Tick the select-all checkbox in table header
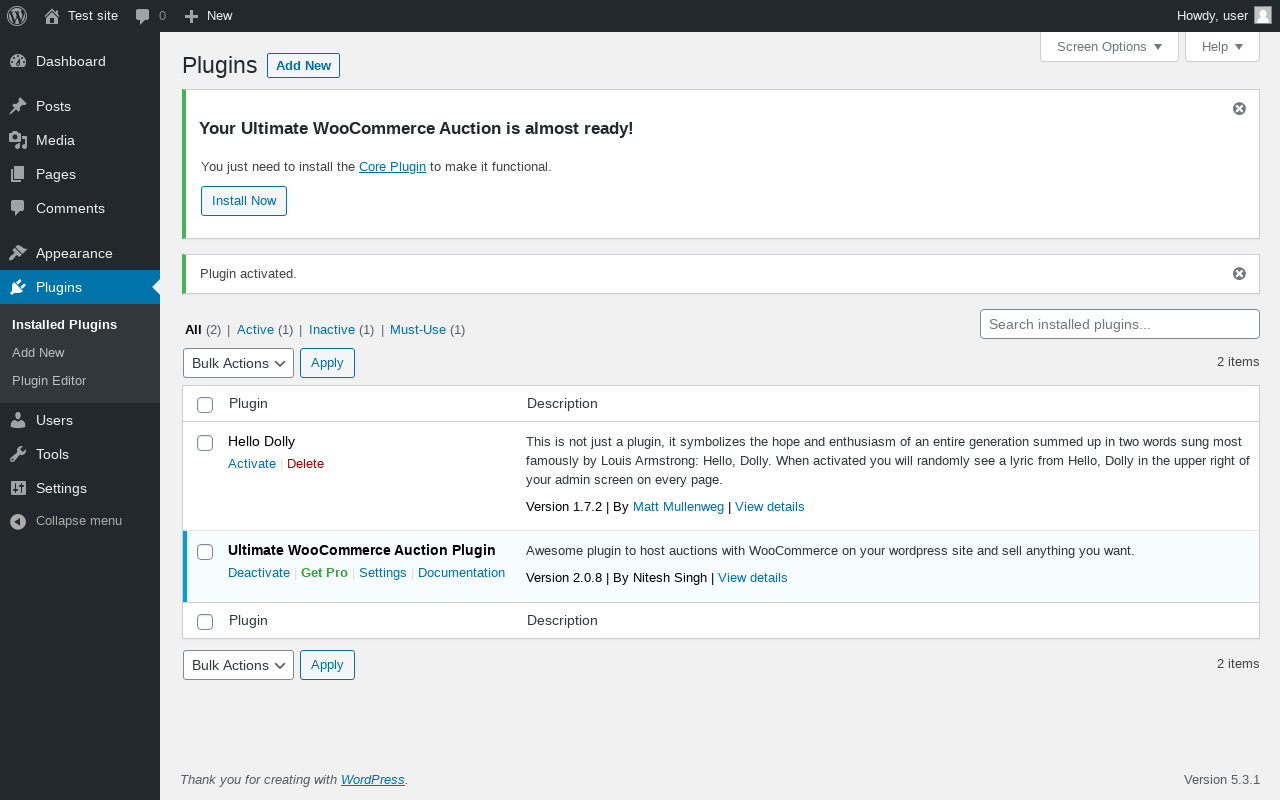1280x800 pixels. tap(205, 404)
